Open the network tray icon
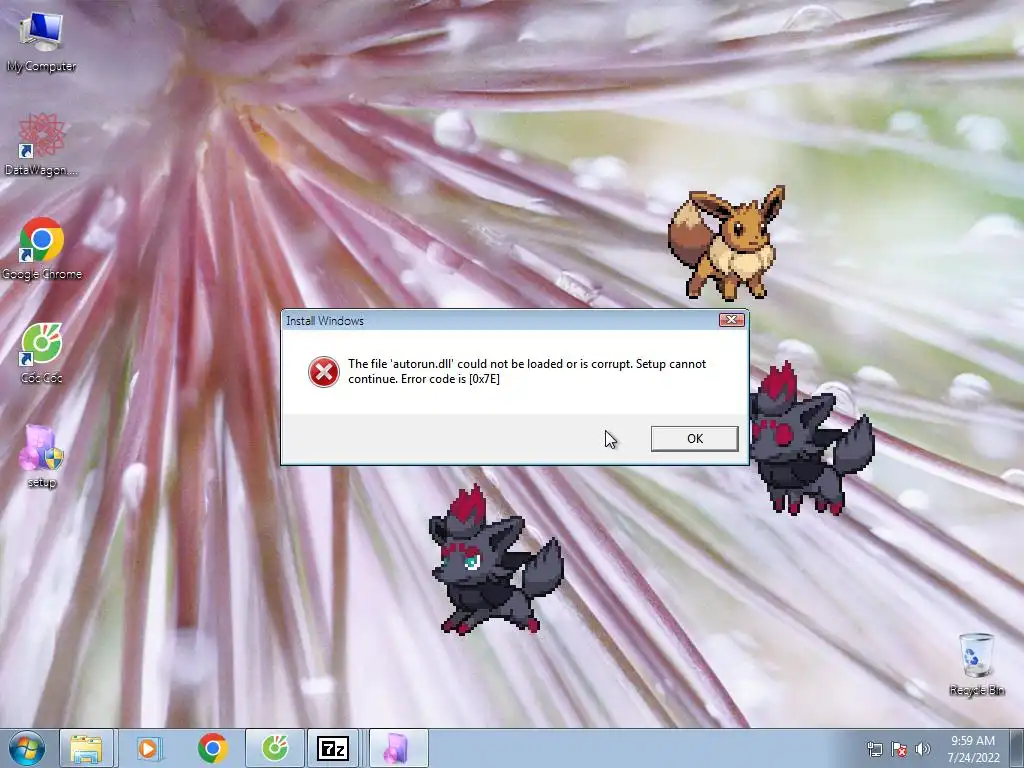 click(x=874, y=749)
